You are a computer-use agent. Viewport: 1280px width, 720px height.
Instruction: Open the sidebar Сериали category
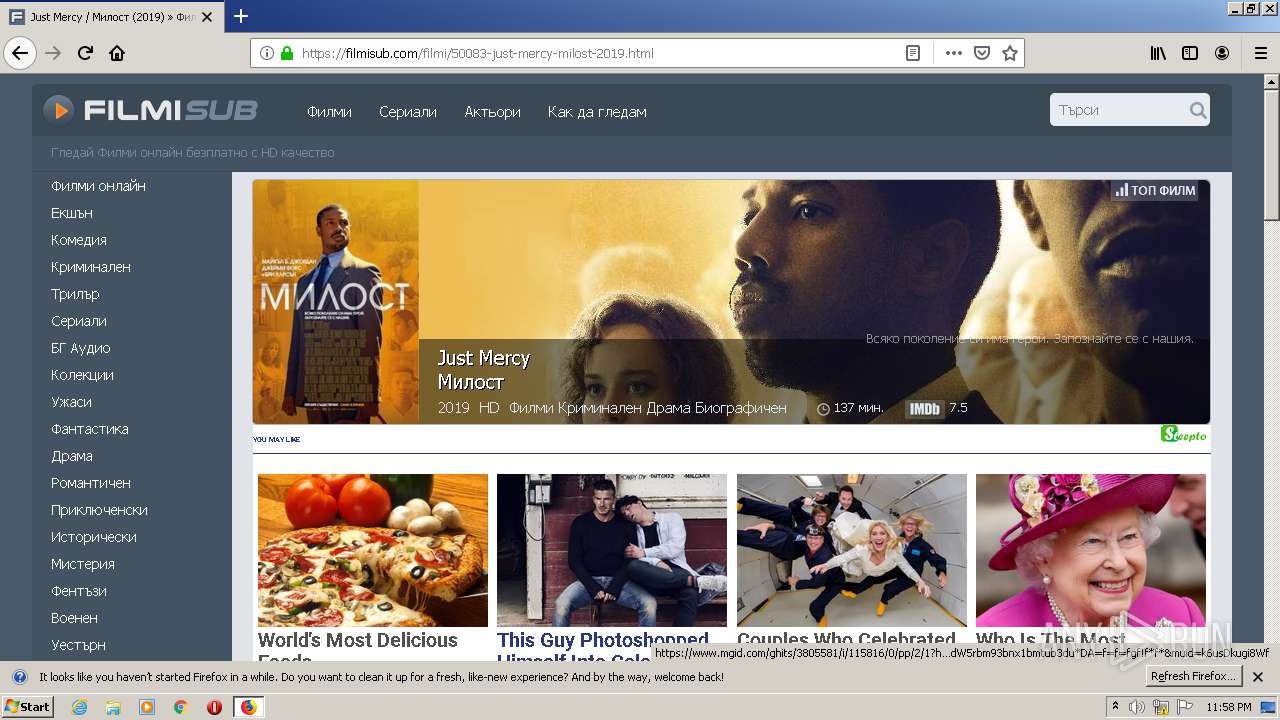pos(78,321)
